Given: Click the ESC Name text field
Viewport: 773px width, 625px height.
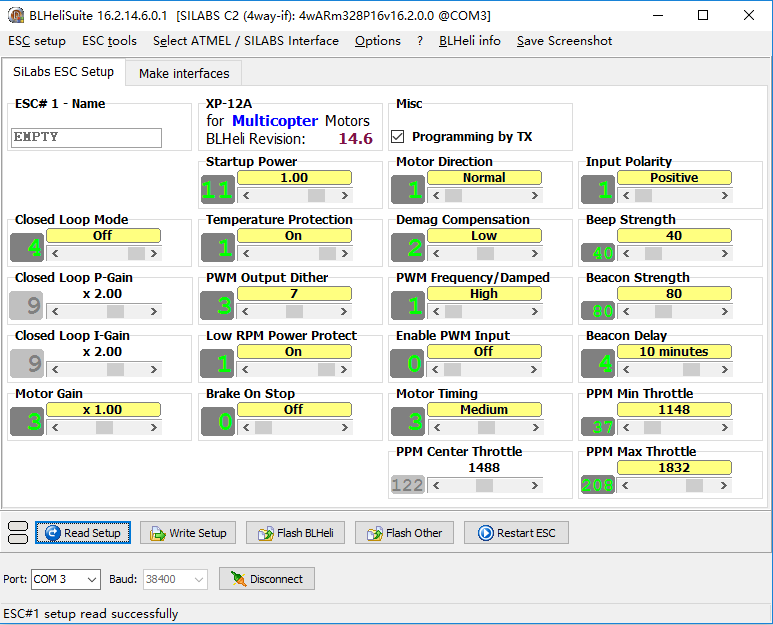Looking at the screenshot, I should [x=86, y=138].
